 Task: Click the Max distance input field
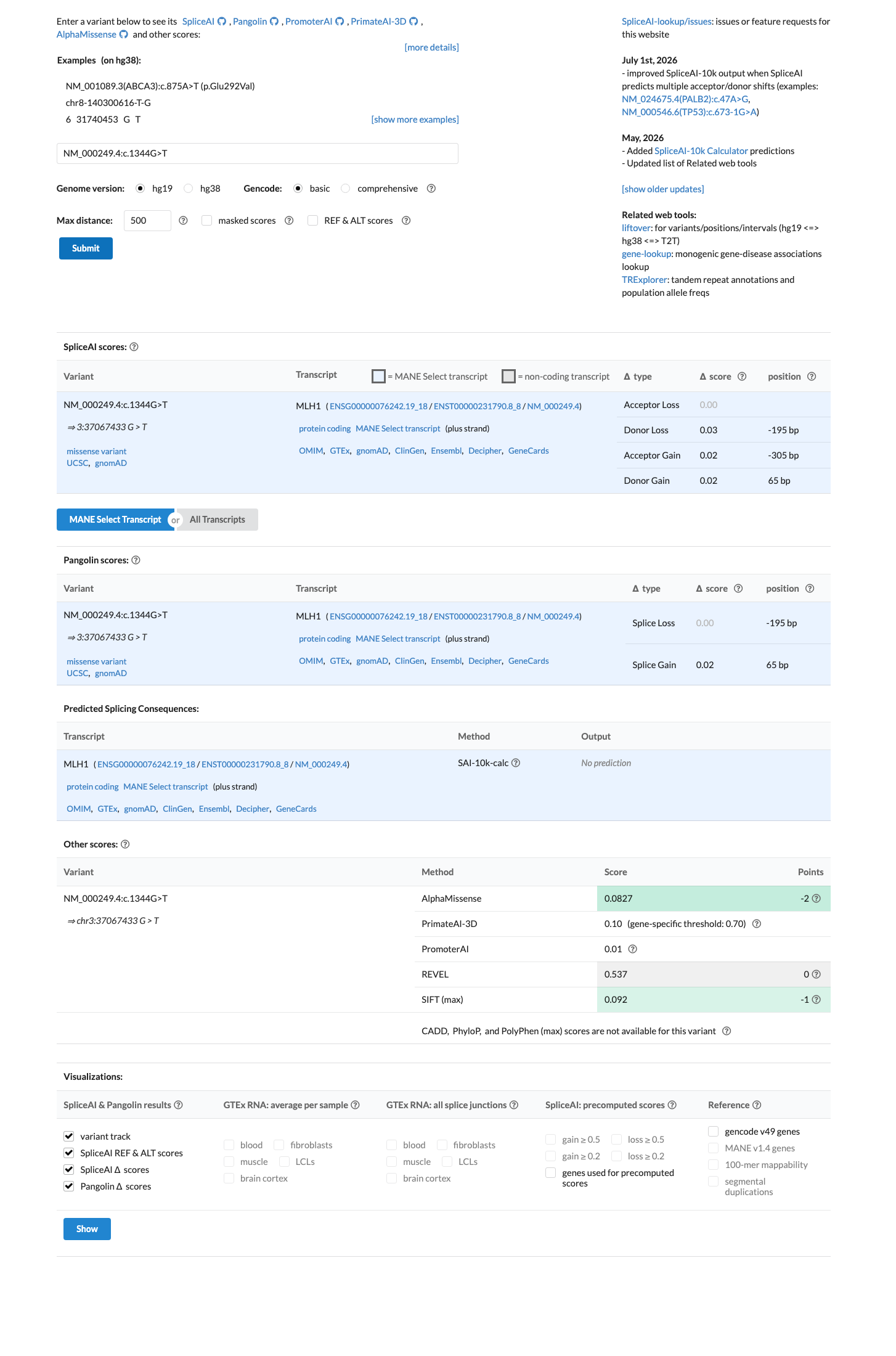coord(147,221)
